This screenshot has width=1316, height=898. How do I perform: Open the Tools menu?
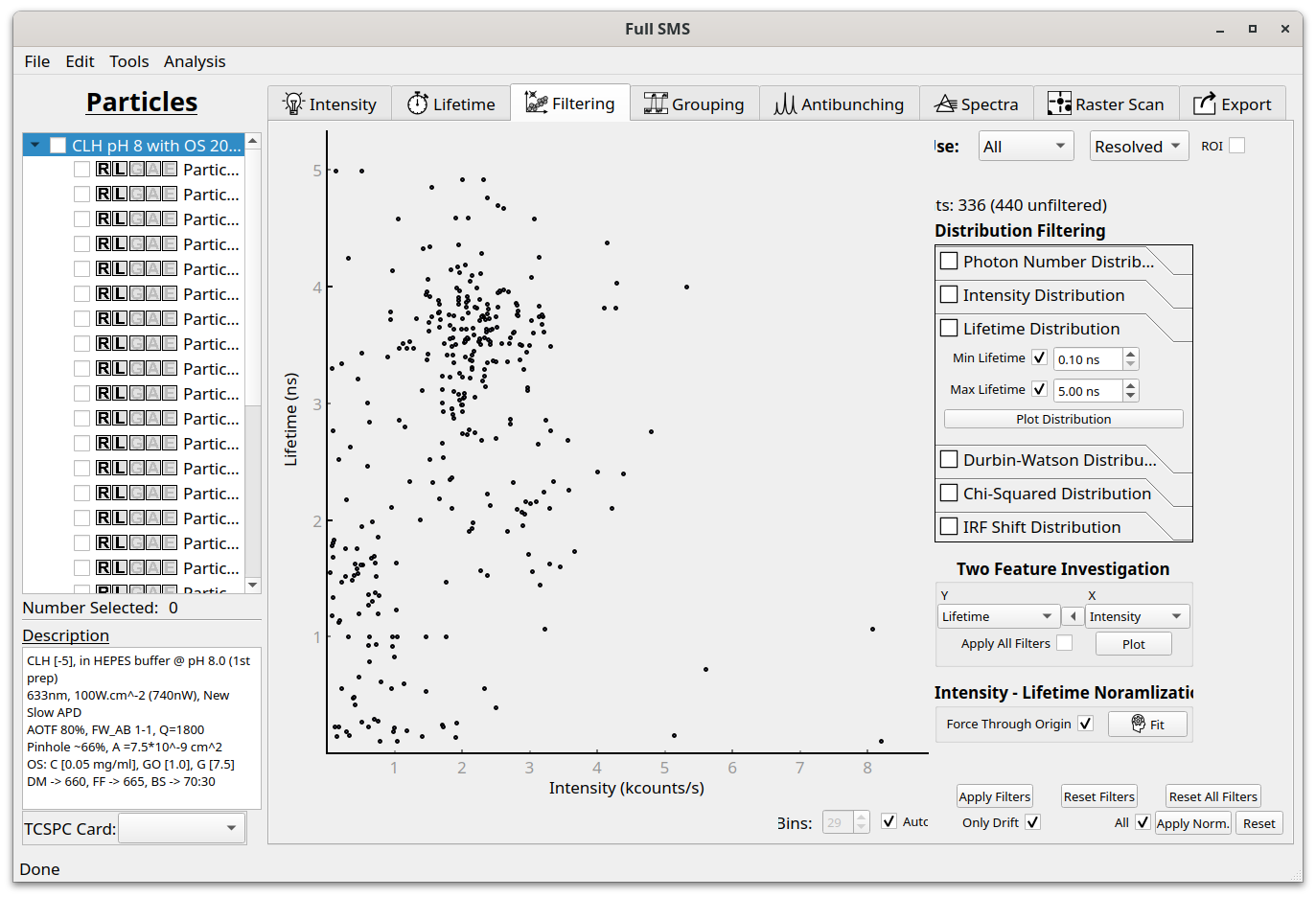click(129, 61)
